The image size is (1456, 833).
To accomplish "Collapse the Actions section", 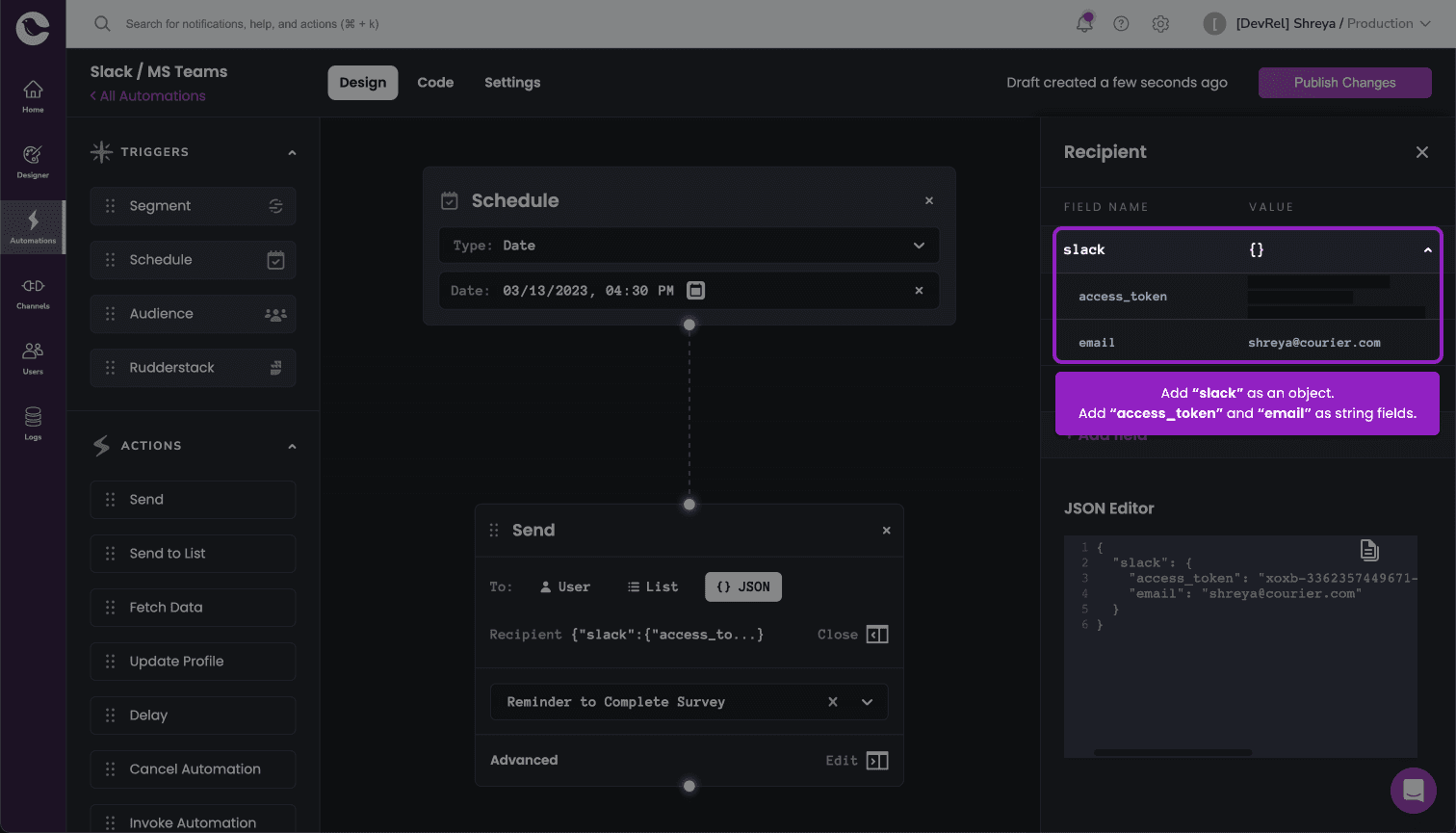I will pos(292,446).
